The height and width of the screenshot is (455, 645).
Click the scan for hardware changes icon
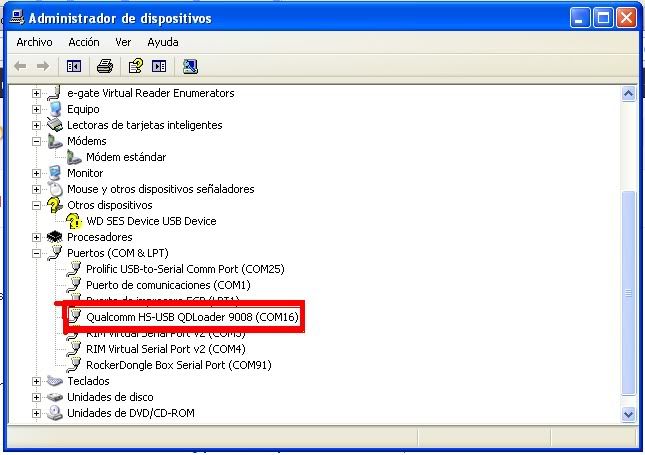[x=190, y=67]
